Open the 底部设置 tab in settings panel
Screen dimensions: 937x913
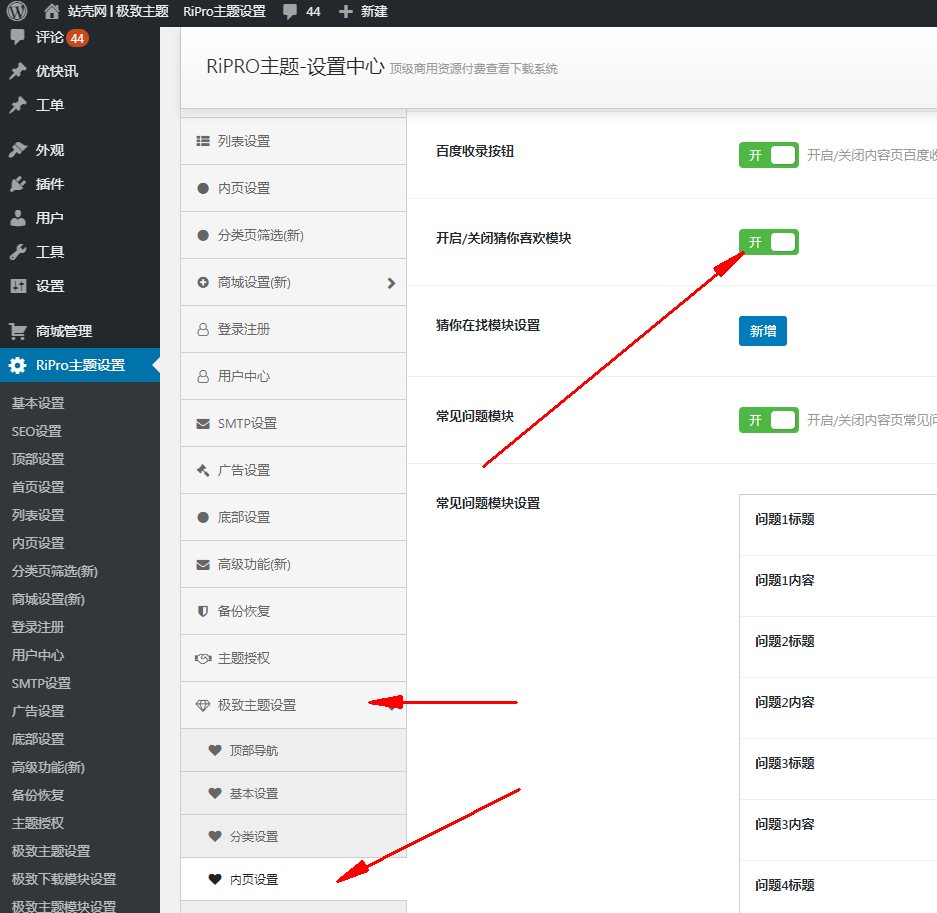293,517
